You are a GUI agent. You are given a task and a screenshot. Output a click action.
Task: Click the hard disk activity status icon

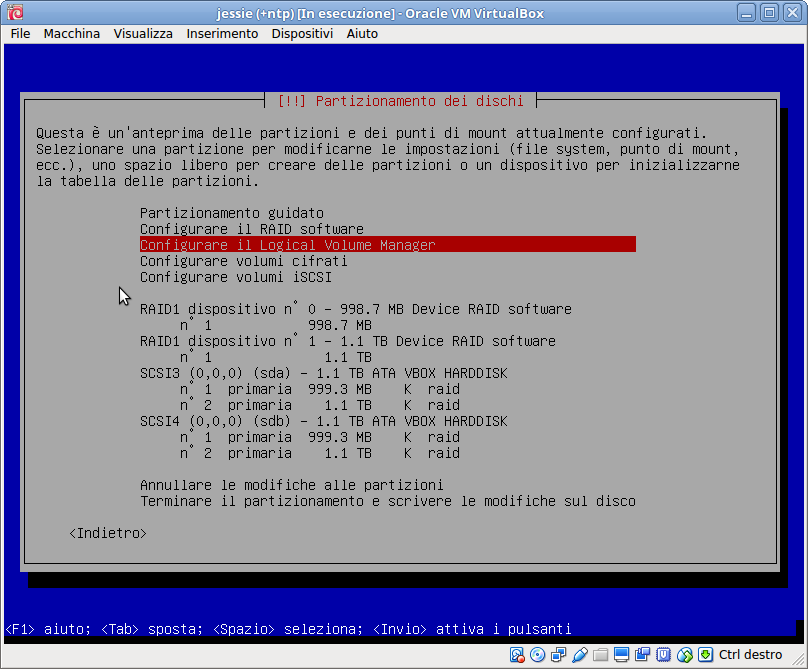tap(517, 655)
